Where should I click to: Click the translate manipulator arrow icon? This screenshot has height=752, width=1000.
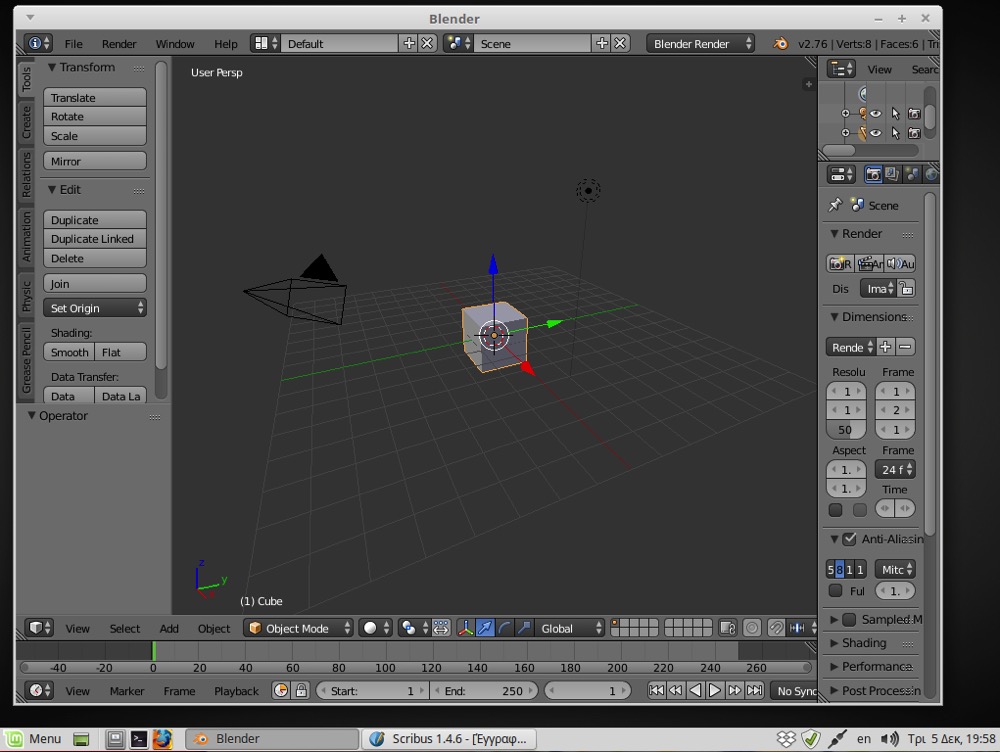[486, 628]
